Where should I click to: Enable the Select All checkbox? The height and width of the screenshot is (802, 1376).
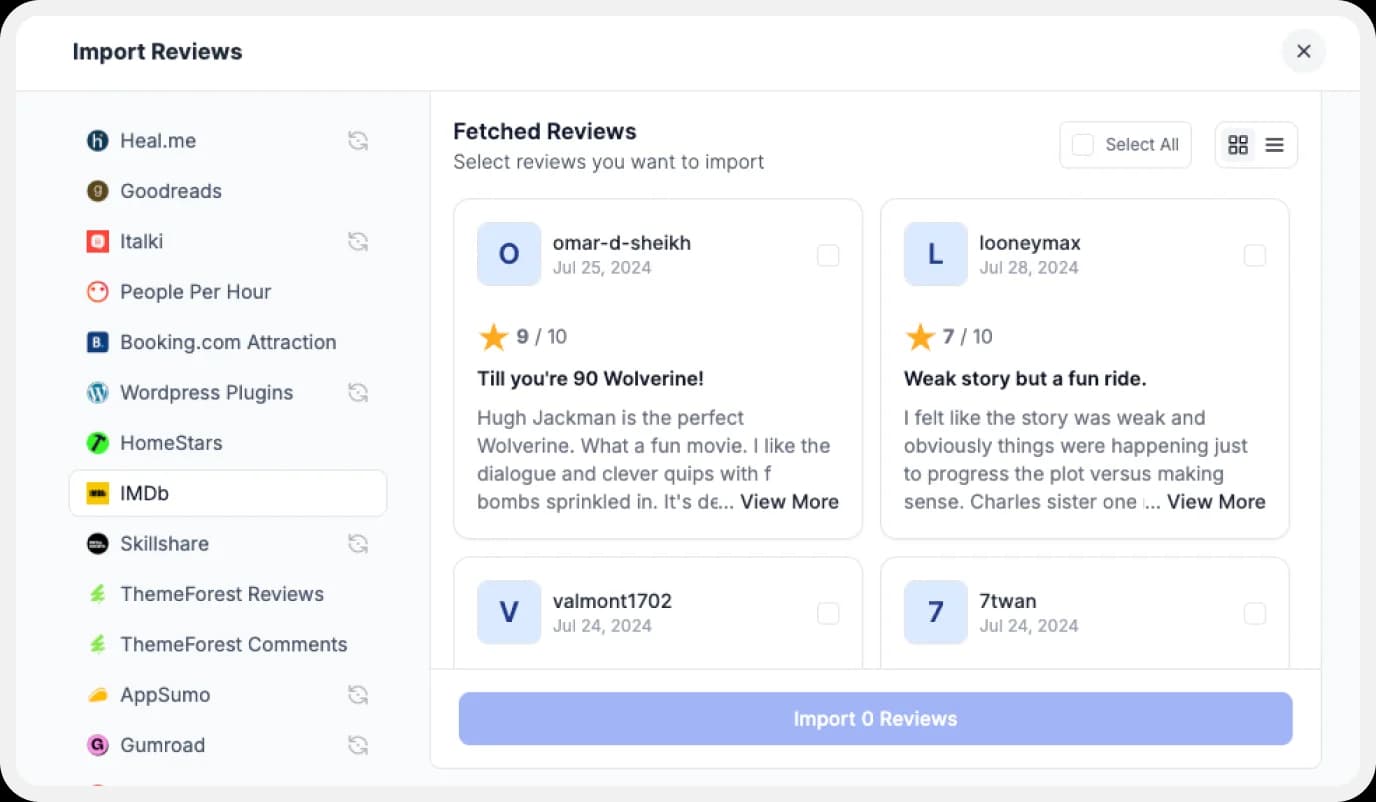click(1082, 144)
